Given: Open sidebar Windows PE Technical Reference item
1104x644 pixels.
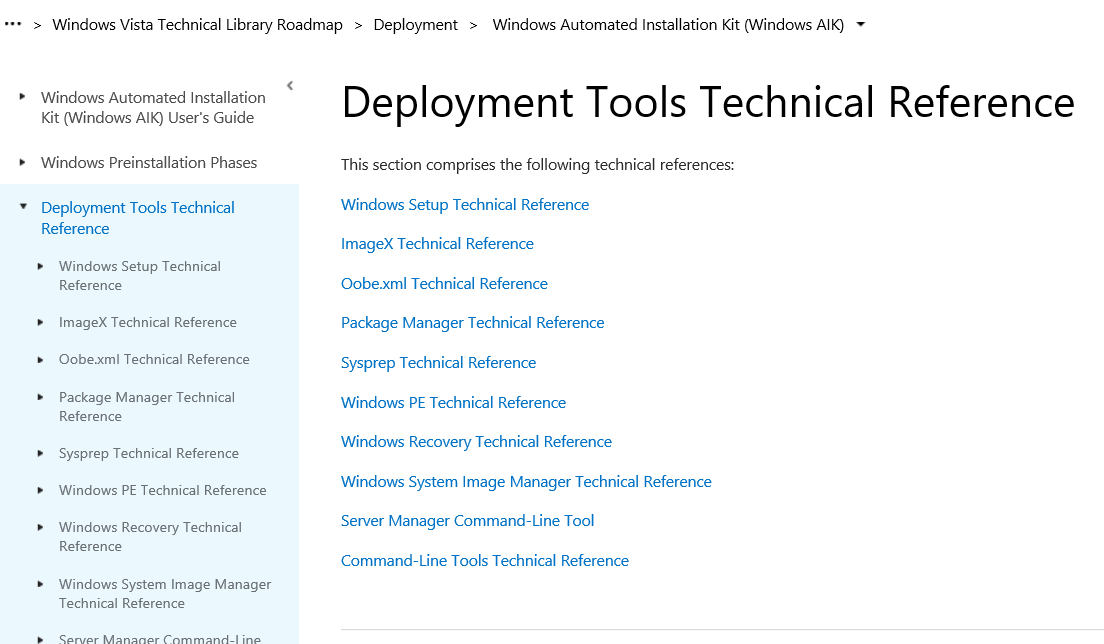Looking at the screenshot, I should point(162,491).
